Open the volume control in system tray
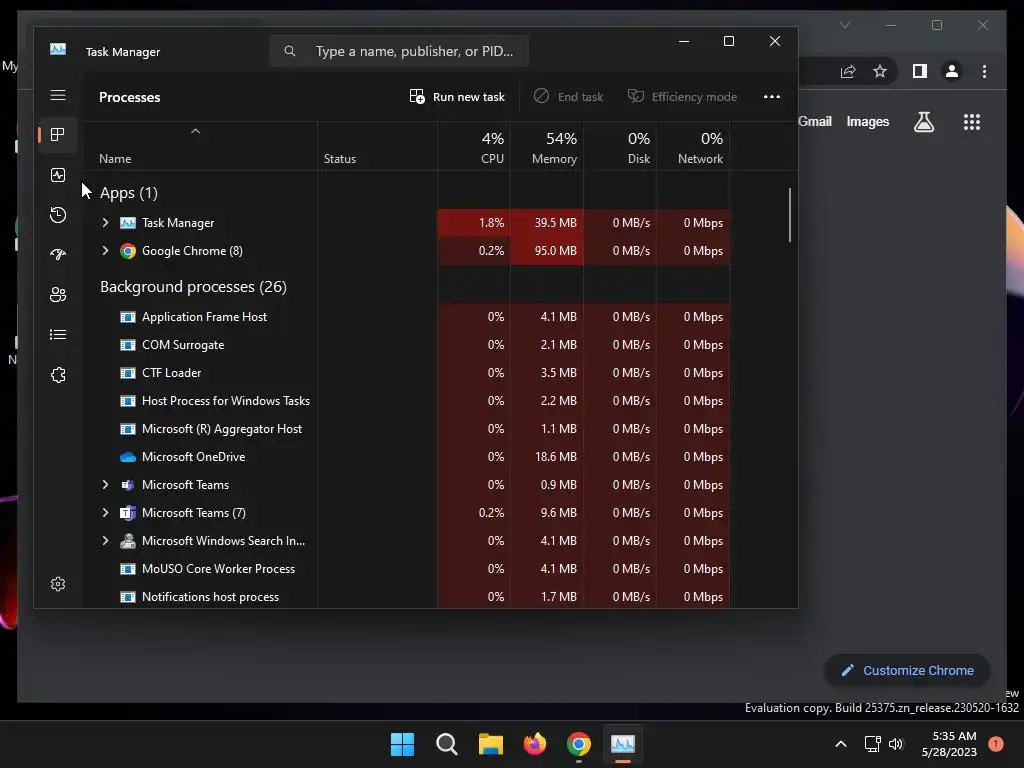 [x=896, y=744]
